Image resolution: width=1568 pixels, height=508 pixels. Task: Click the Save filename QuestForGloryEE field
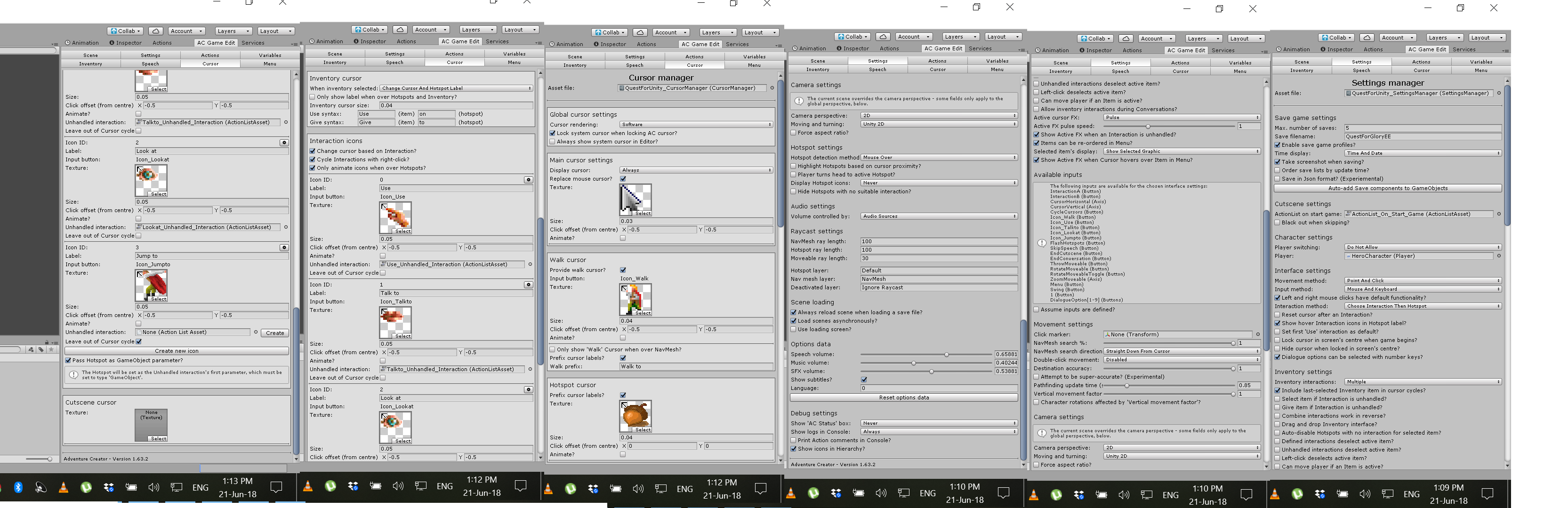(x=1423, y=136)
